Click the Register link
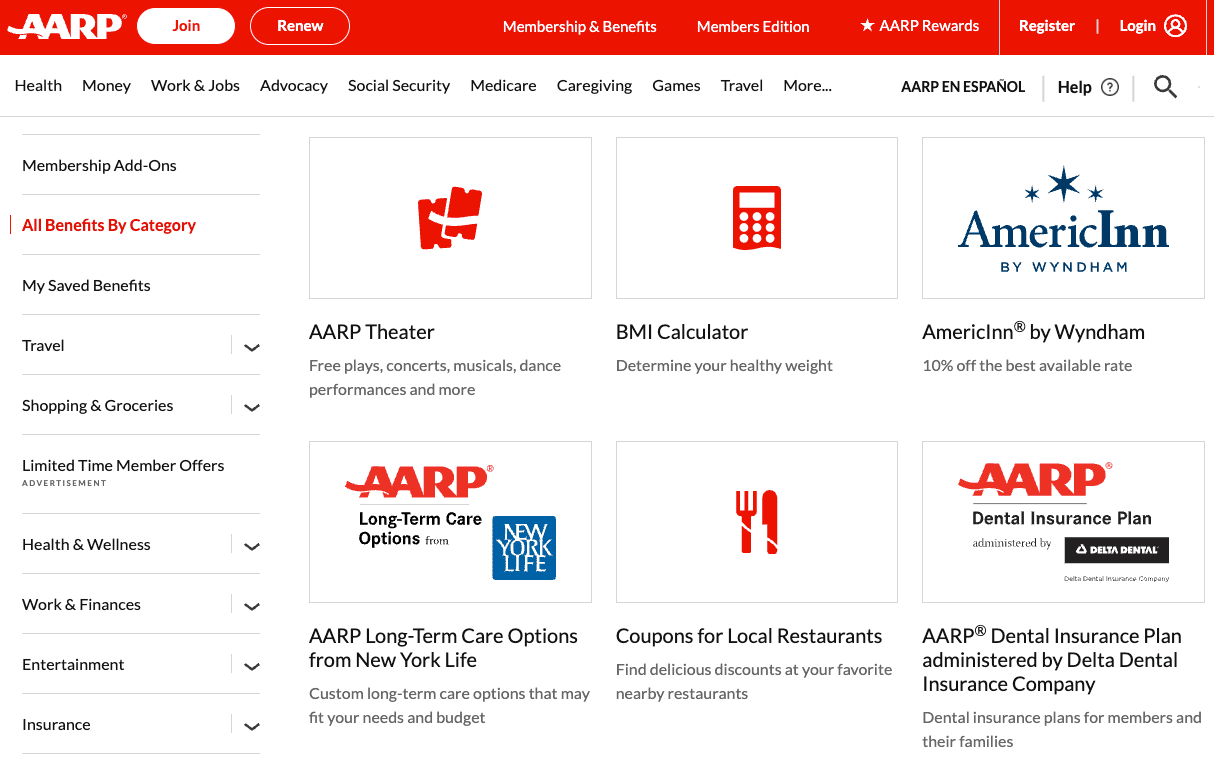This screenshot has width=1214, height=771. 1047,26
